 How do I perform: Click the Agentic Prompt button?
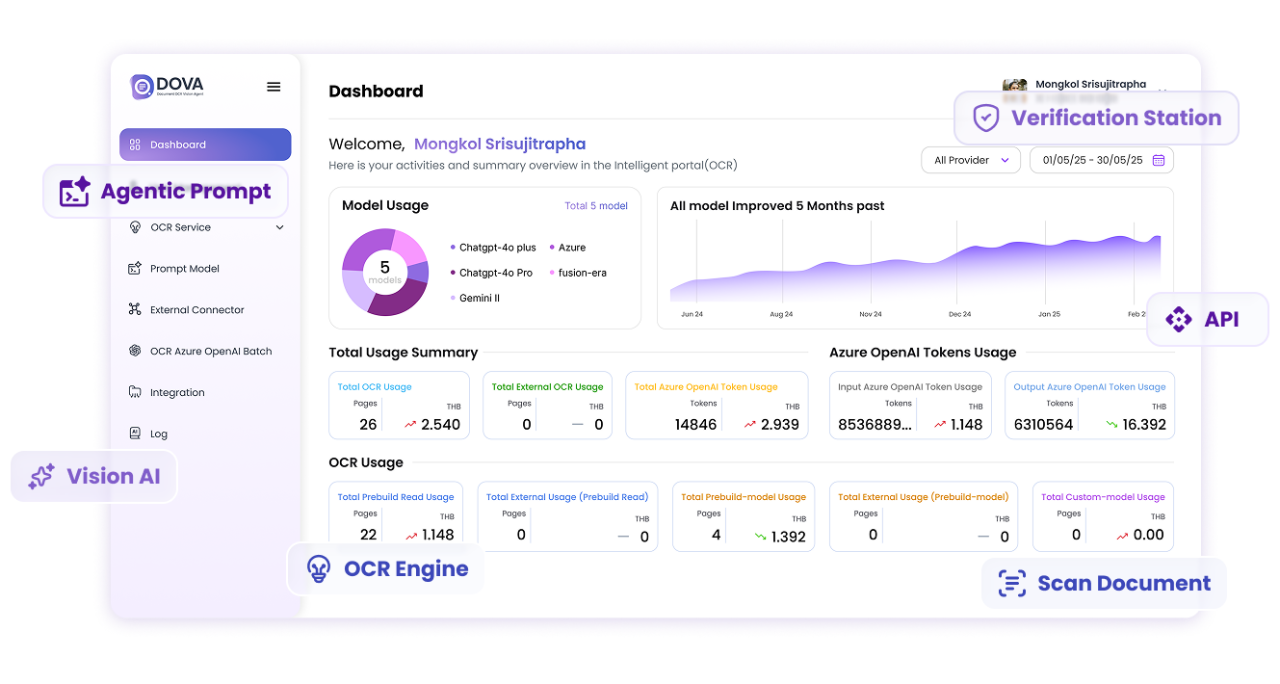pos(163,191)
